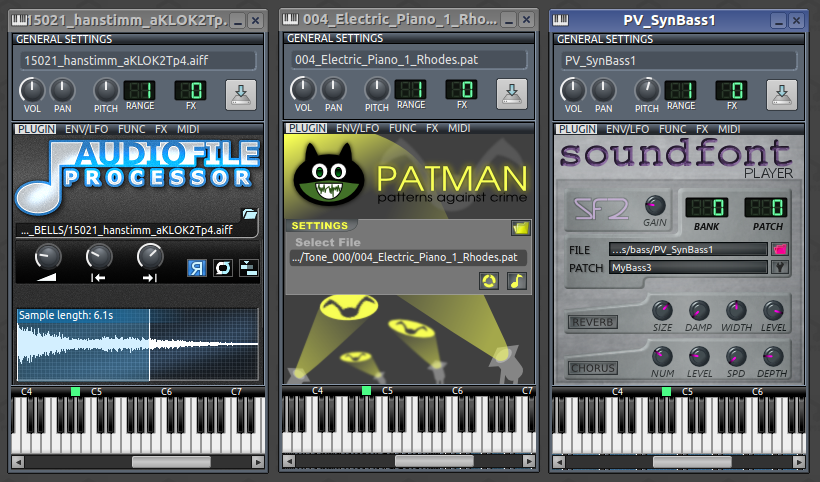The image size is (820, 482).
Task: Enable loop mode in AudioFile Processor
Action: [223, 267]
